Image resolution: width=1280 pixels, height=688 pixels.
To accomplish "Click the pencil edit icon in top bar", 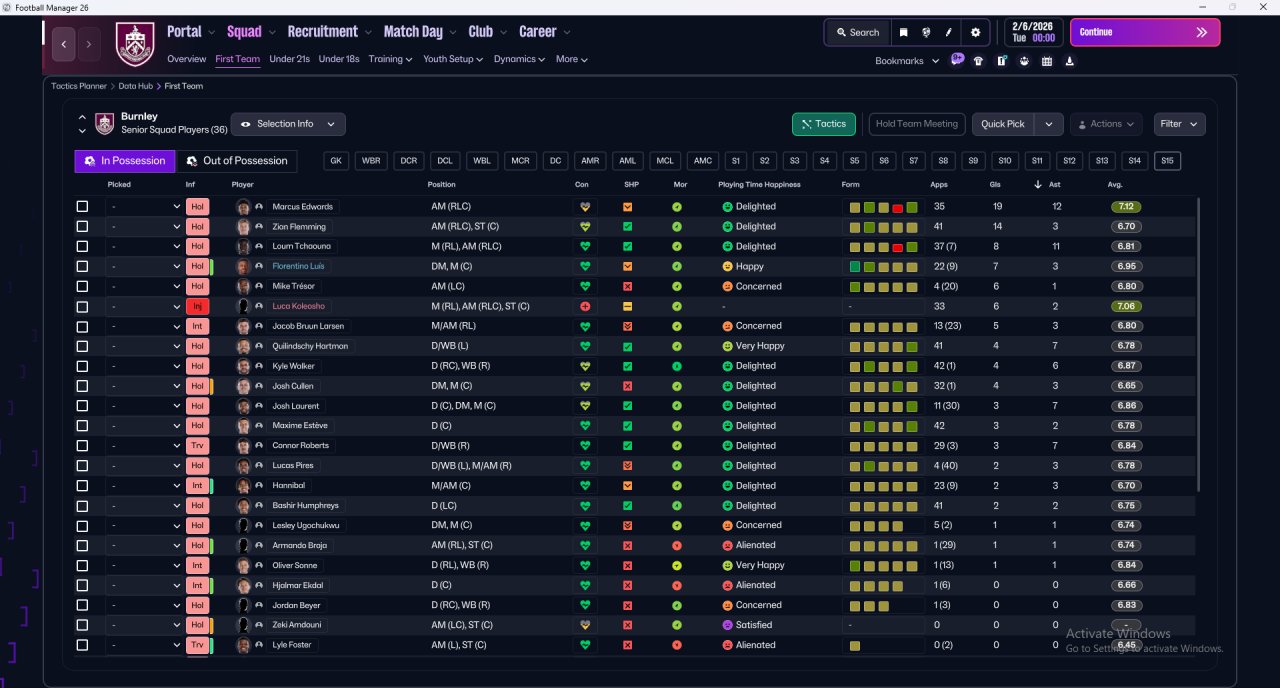I will [x=949, y=32].
